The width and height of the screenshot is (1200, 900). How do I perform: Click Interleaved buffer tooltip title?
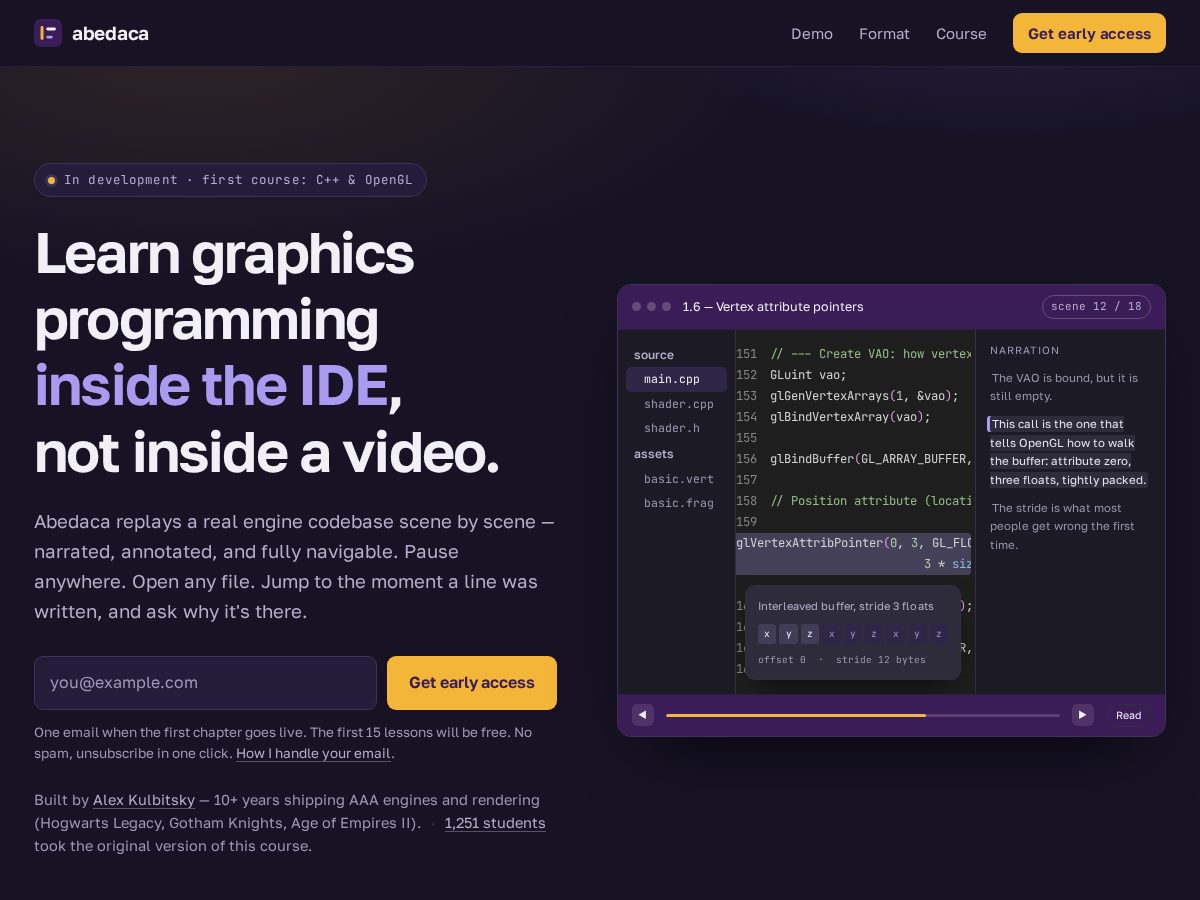point(846,606)
